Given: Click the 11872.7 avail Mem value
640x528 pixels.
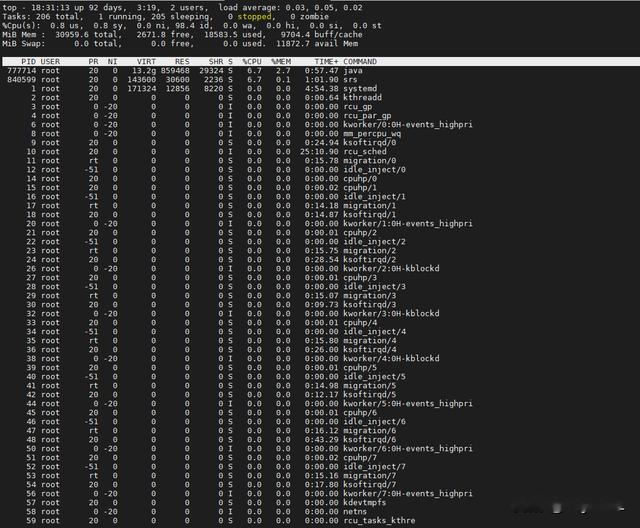Looking at the screenshot, I should 293,43.
